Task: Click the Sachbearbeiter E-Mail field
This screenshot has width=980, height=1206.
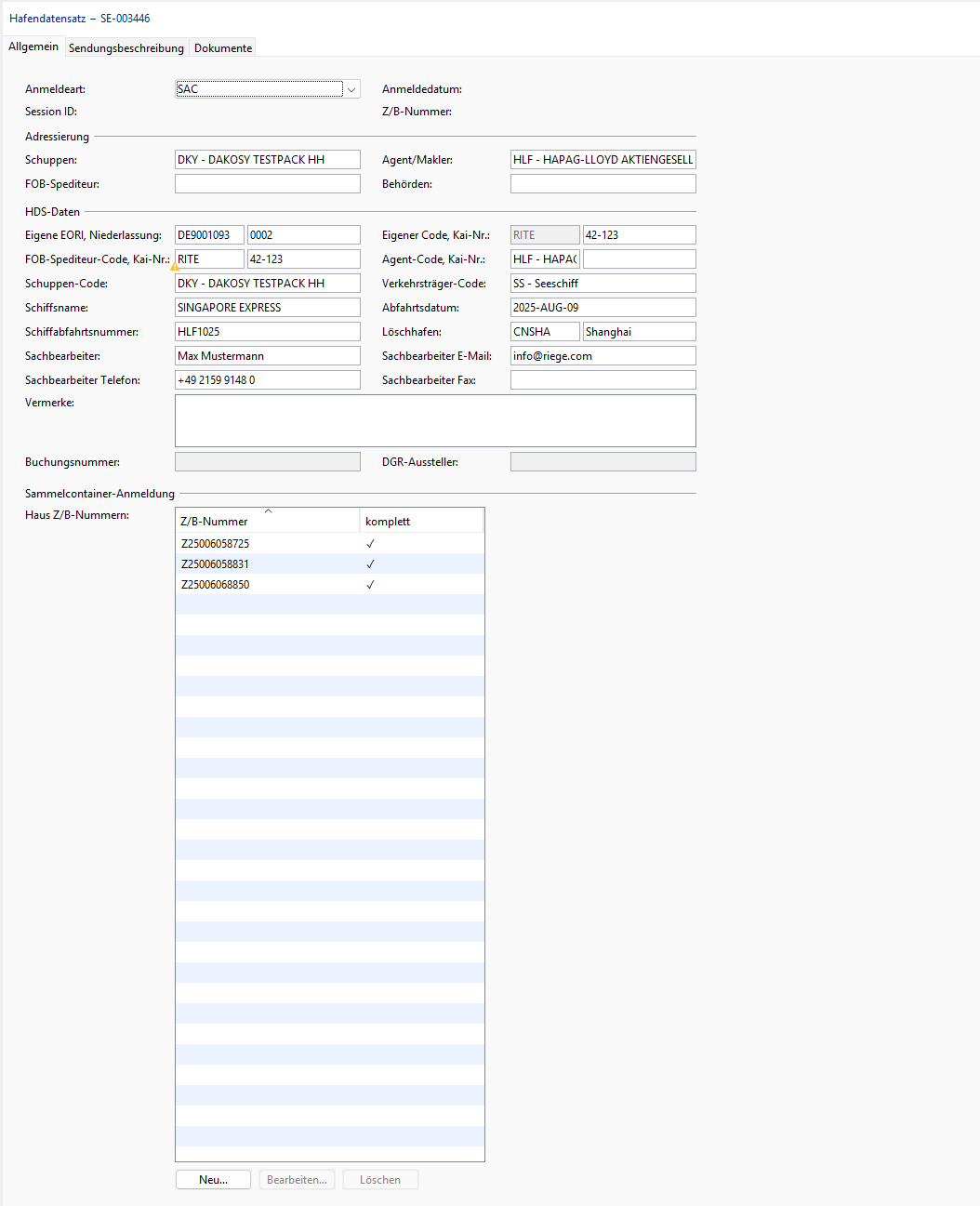Action: pos(603,356)
